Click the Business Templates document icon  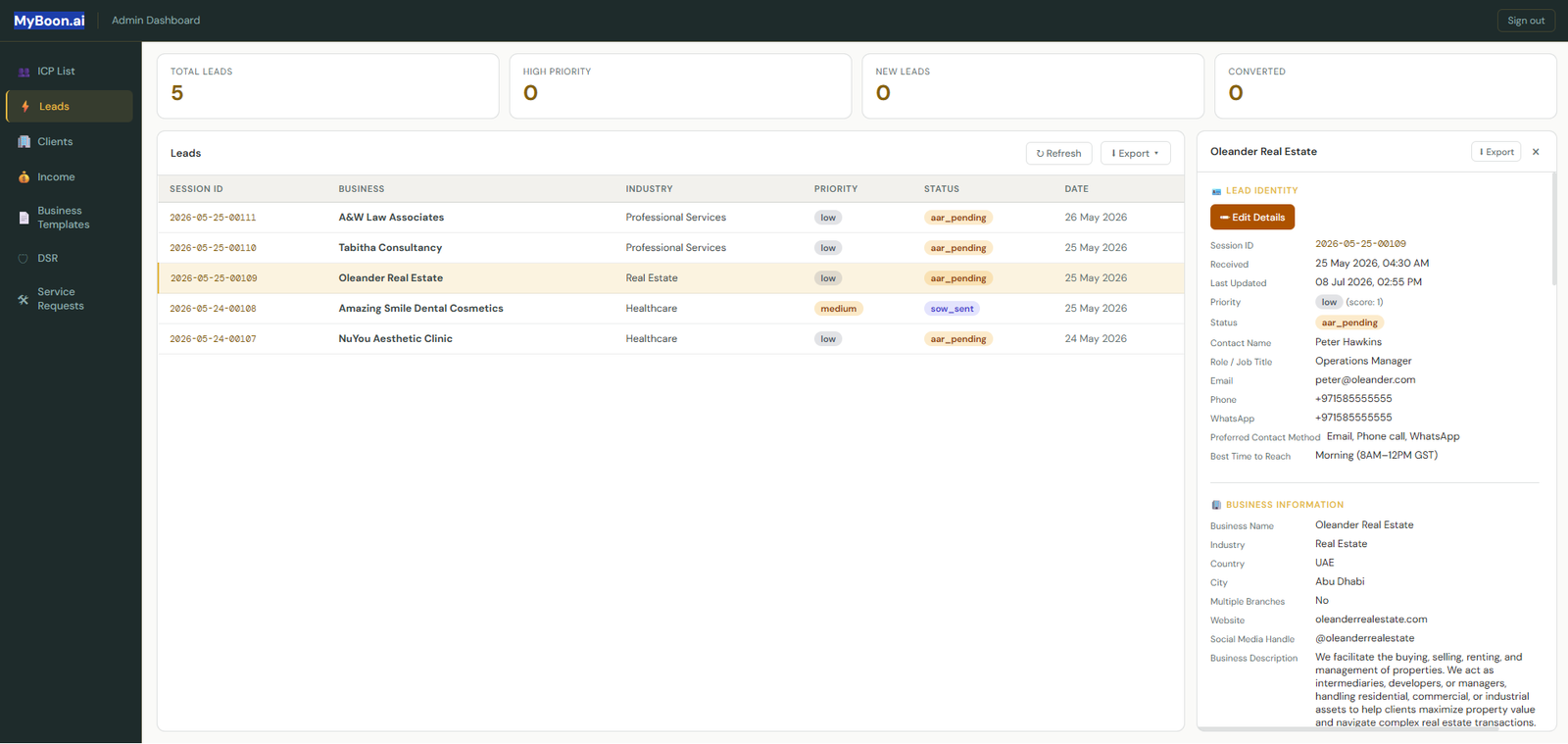(x=24, y=218)
